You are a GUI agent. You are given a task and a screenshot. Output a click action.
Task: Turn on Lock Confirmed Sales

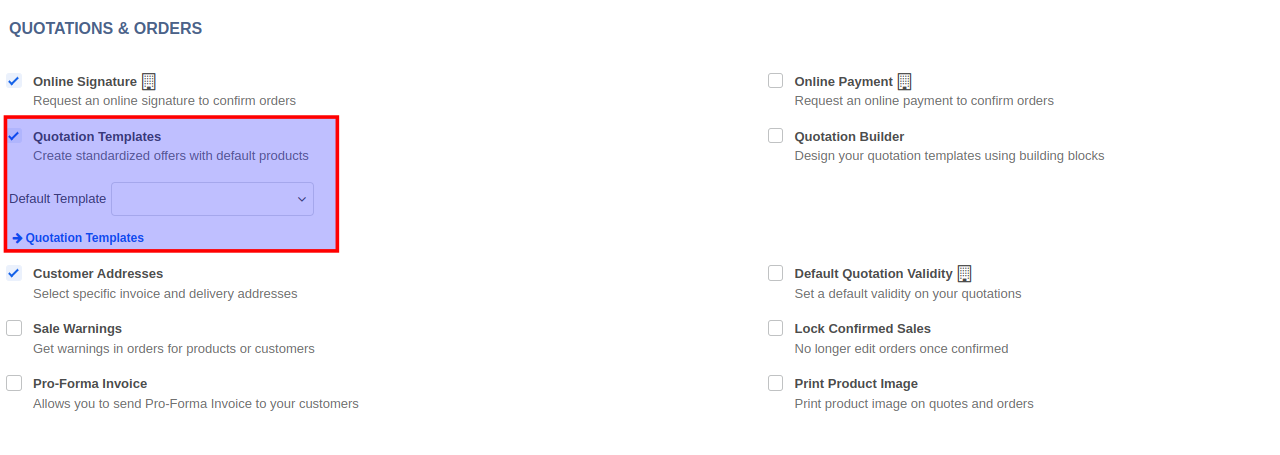pyautogui.click(x=776, y=328)
